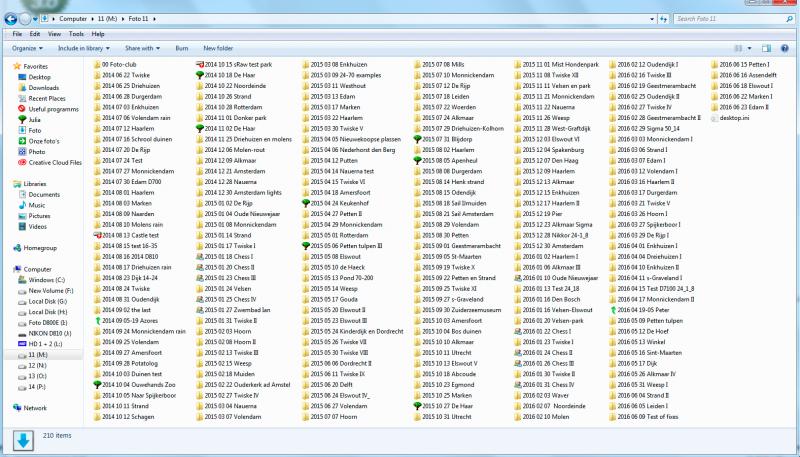
Task: Open Include in library dropdown
Action: pos(84,48)
